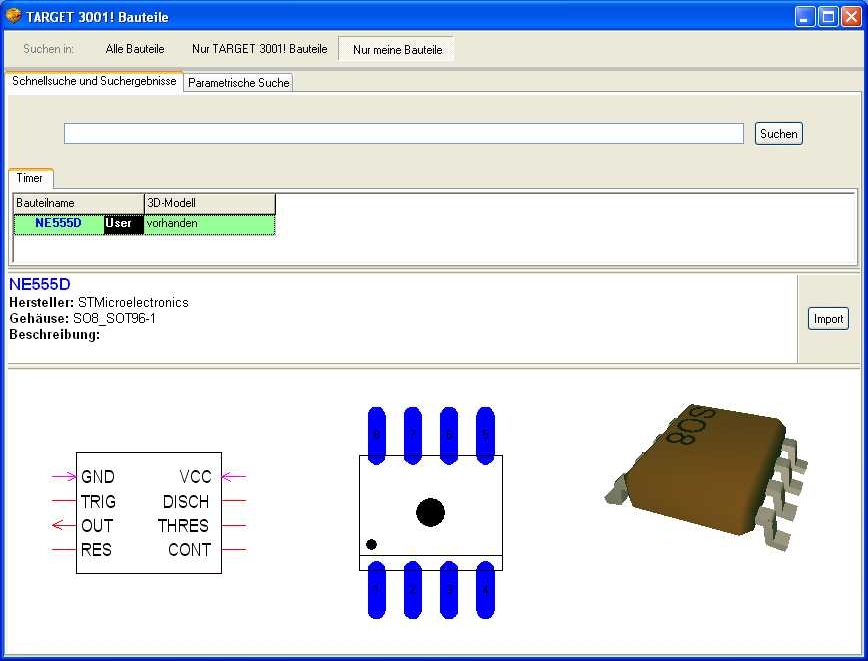868x661 pixels.
Task: Click the TARGET 3001! app icon in title bar
Action: click(x=13, y=16)
